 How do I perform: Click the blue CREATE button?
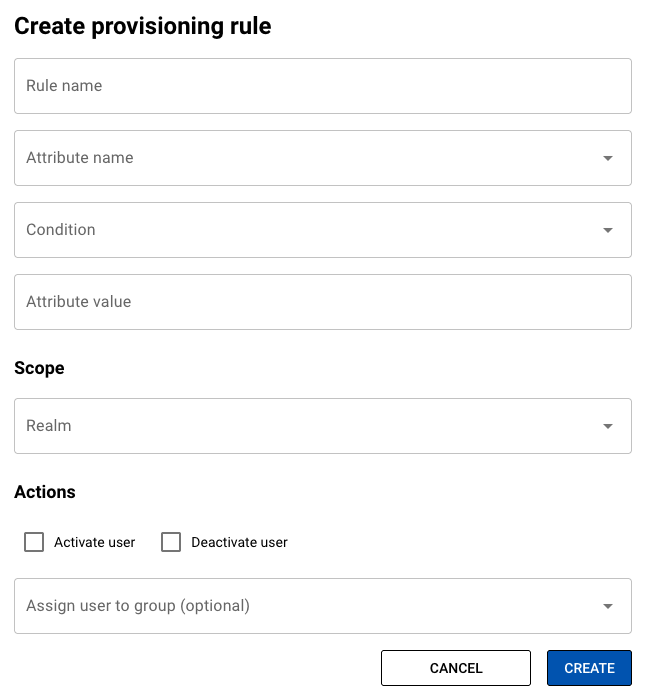pos(589,668)
